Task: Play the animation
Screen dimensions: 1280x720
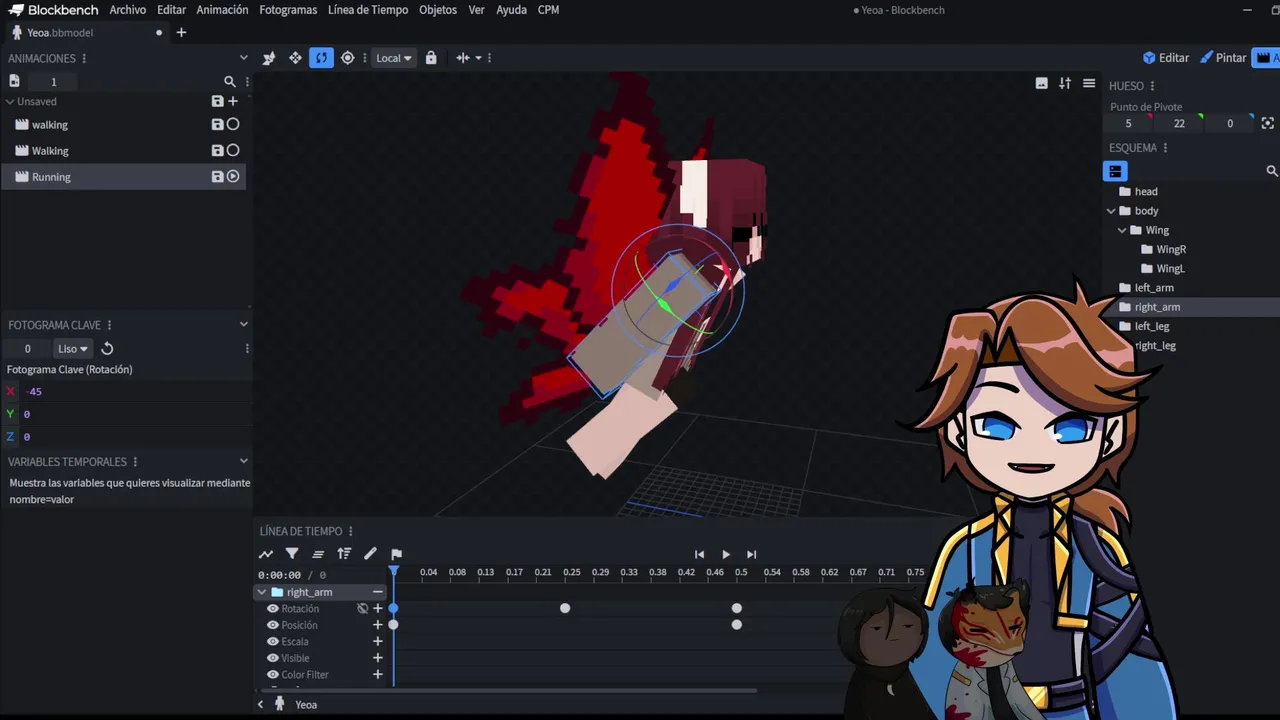Action: (725, 554)
